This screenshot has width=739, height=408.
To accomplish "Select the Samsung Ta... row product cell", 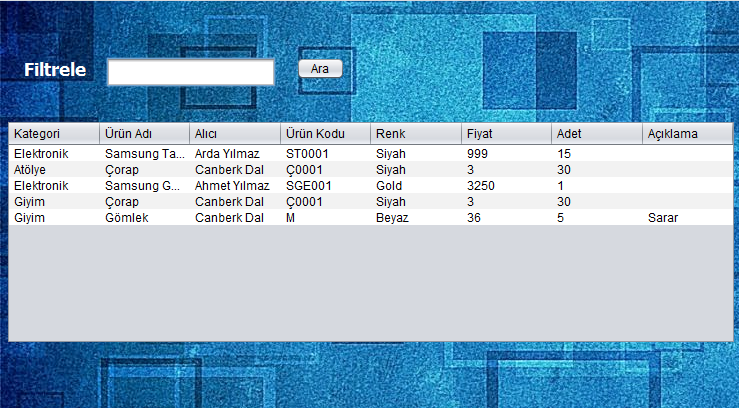I will 144,154.
